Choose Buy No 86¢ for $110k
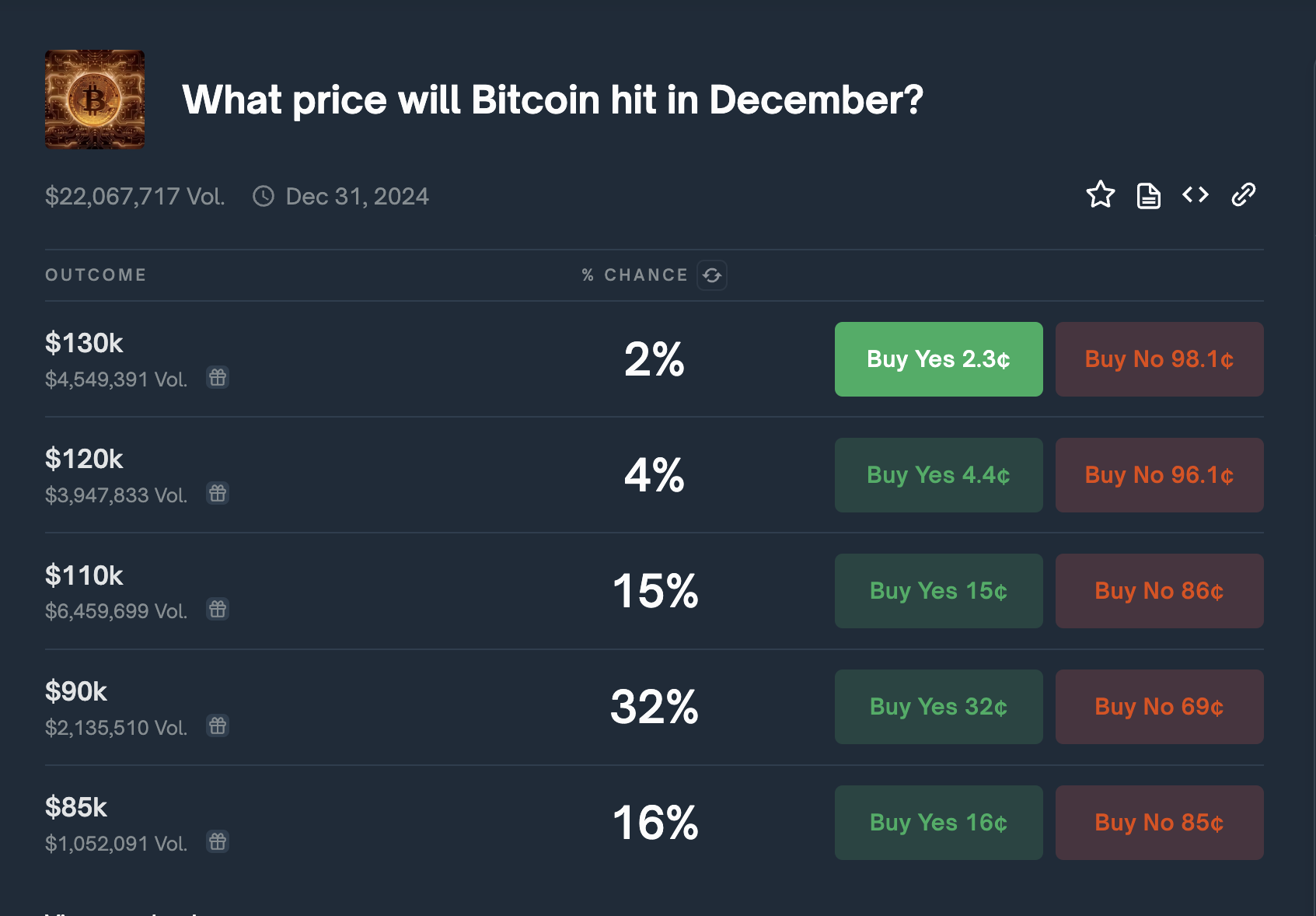The width and height of the screenshot is (1316, 916). (1159, 591)
